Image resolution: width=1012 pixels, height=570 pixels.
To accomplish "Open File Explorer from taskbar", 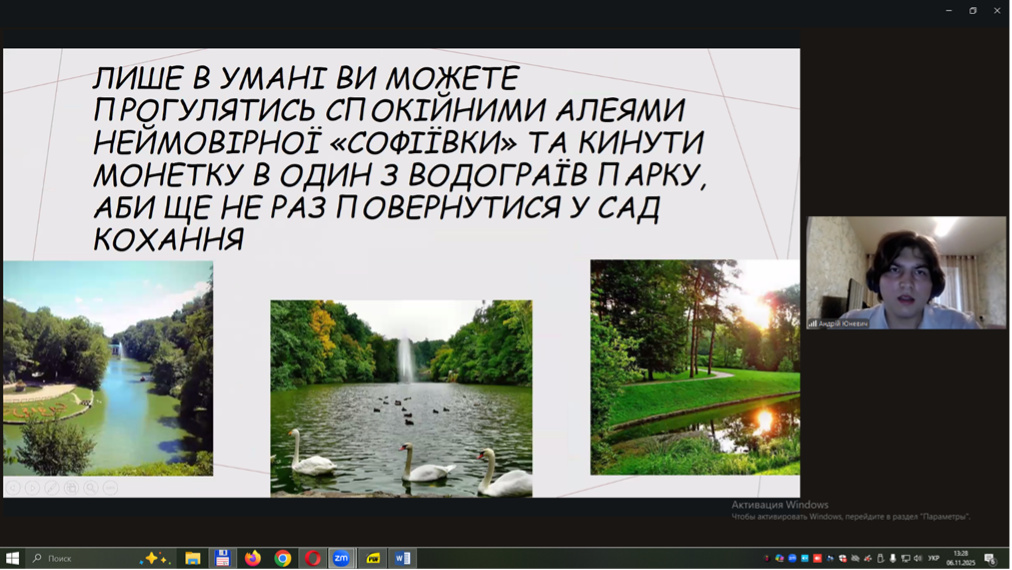I will pyautogui.click(x=193, y=558).
